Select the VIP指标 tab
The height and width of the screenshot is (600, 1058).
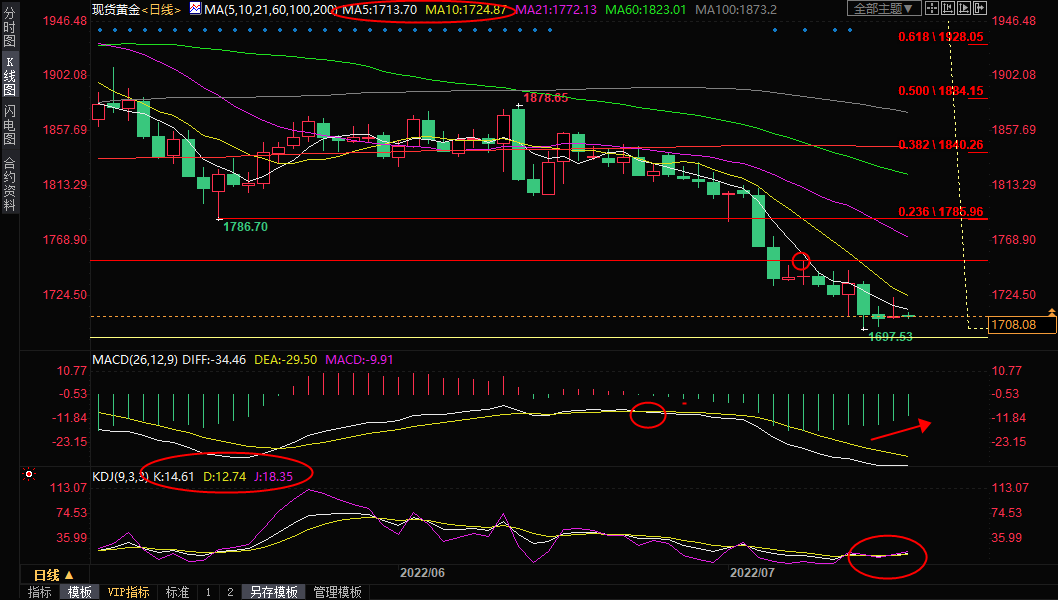pyautogui.click(x=129, y=592)
